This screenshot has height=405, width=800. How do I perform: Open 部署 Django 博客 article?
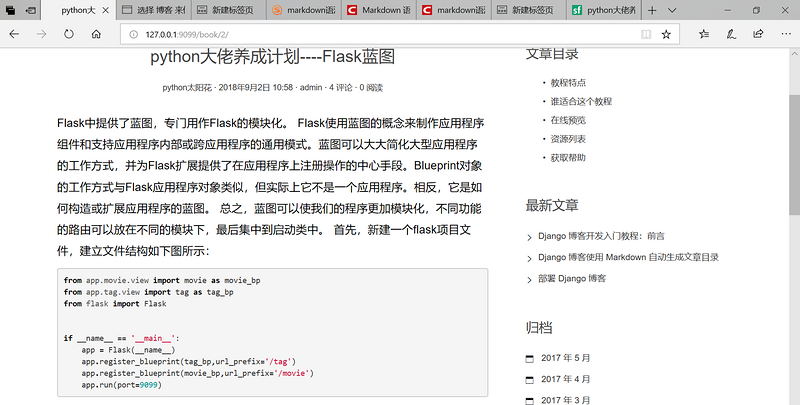[572, 279]
